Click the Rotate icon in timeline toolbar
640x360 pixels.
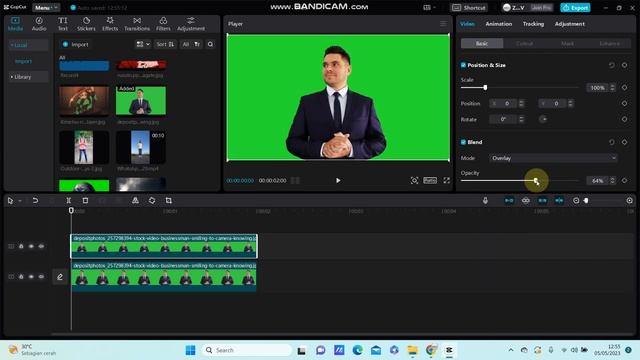tap(152, 200)
